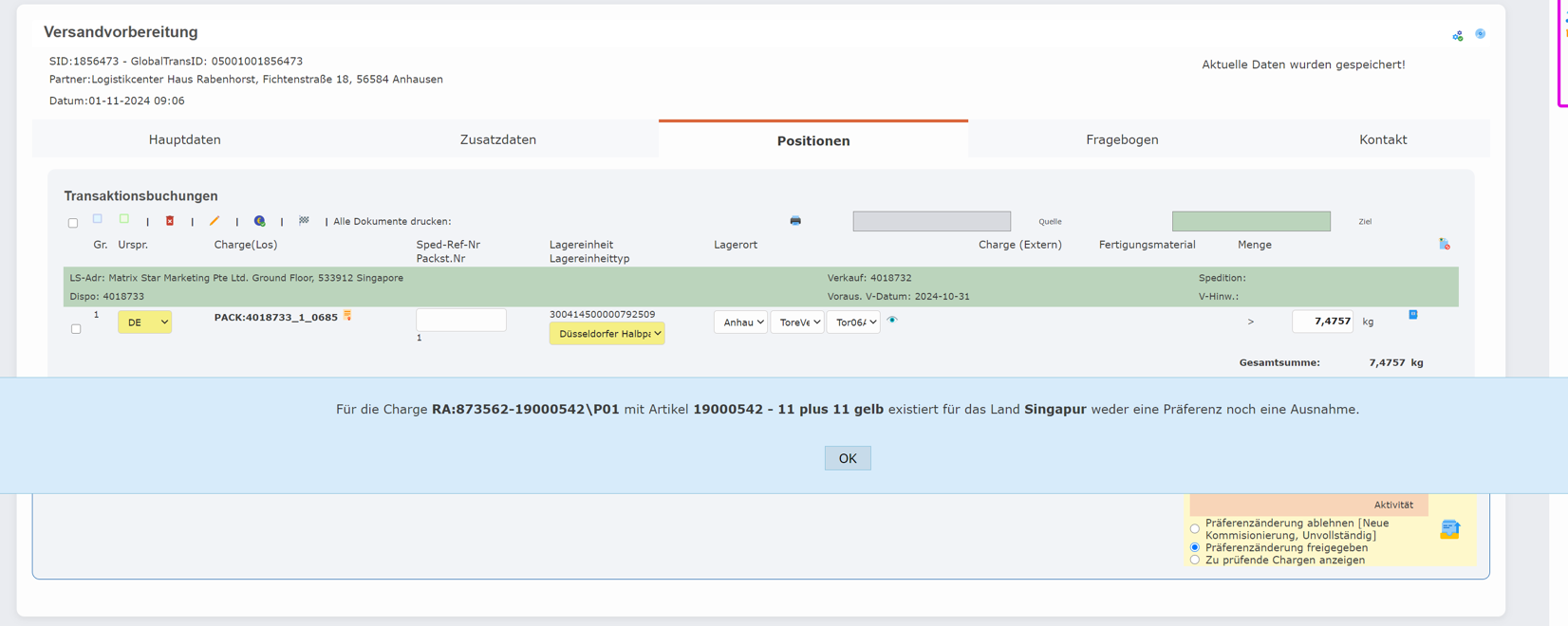Screen dimensions: 1568x626
Task: Open the DE origin dropdown
Action: click(x=145, y=322)
